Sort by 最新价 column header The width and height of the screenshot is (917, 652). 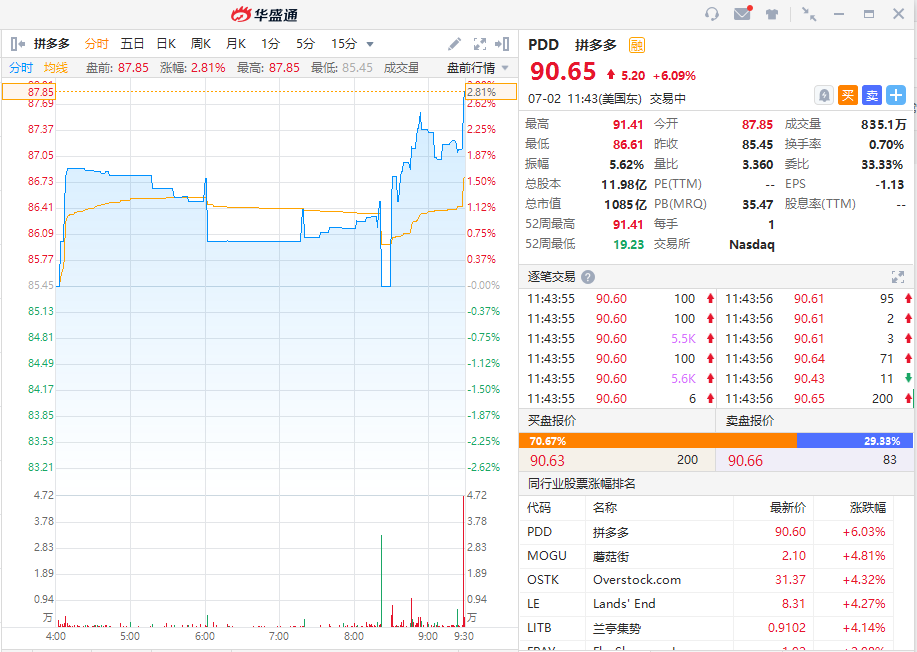point(787,508)
